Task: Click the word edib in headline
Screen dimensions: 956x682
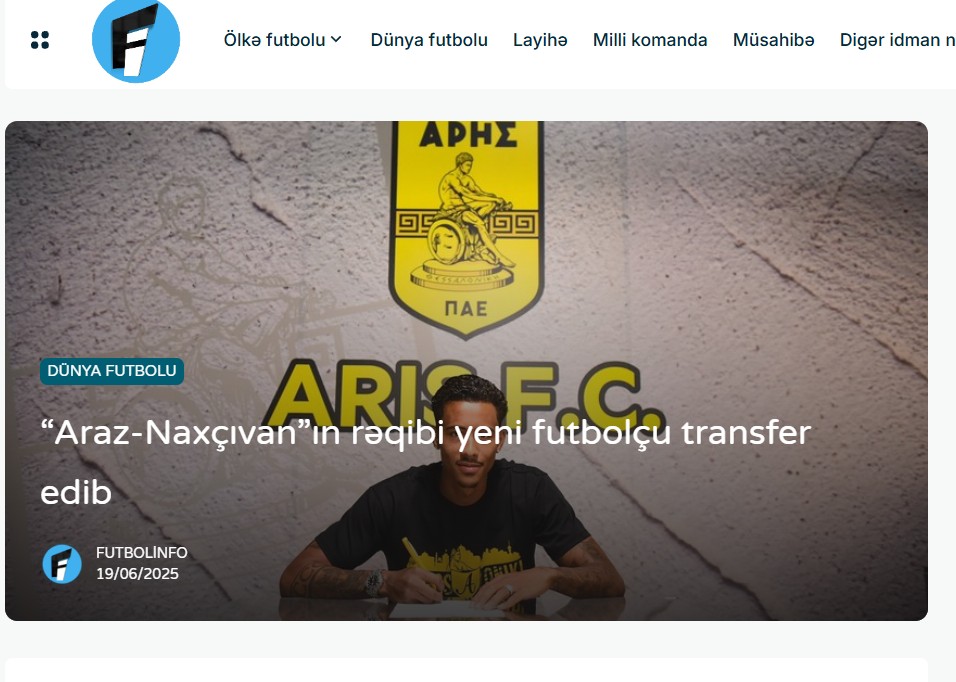Action: pos(76,492)
